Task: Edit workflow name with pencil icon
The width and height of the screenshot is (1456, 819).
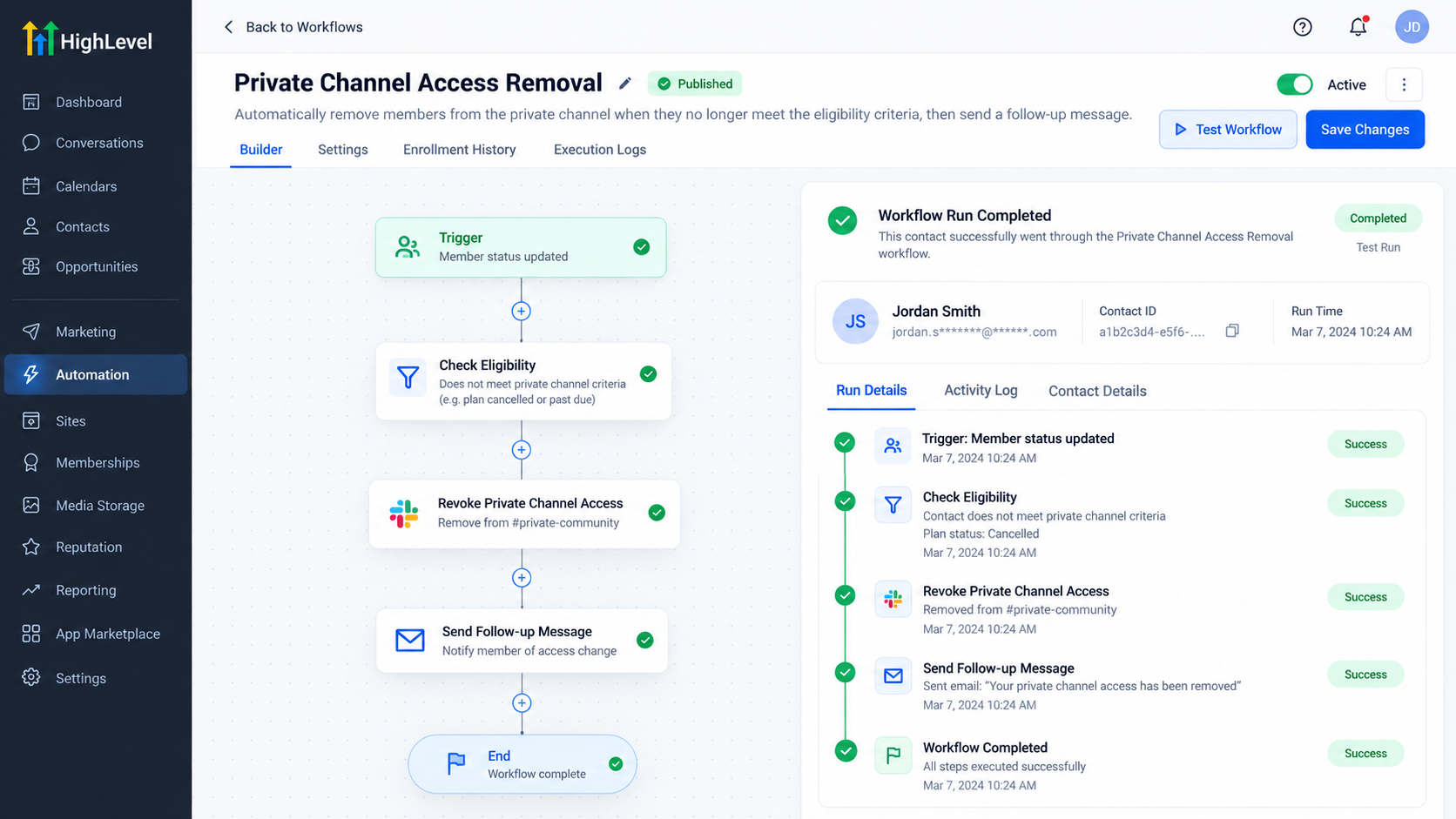Action: [x=624, y=84]
